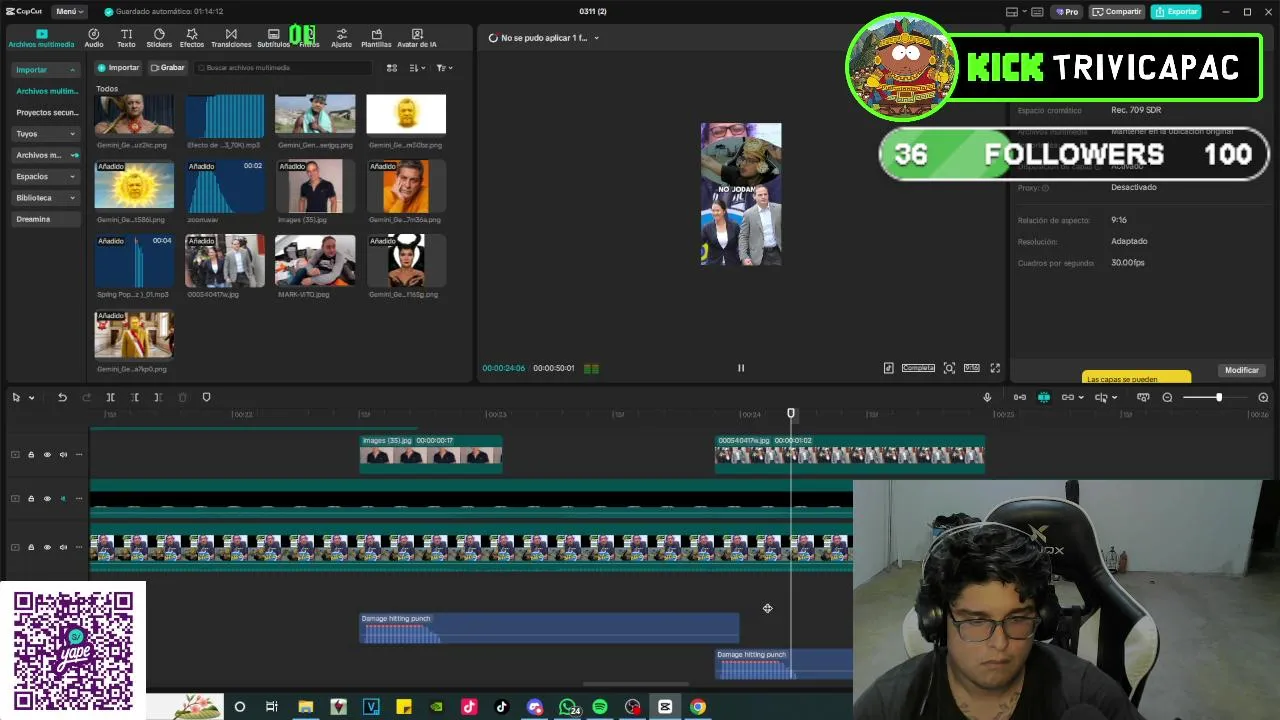
Task: Expand the Biblioteca sidebar section
Action: click(x=45, y=198)
